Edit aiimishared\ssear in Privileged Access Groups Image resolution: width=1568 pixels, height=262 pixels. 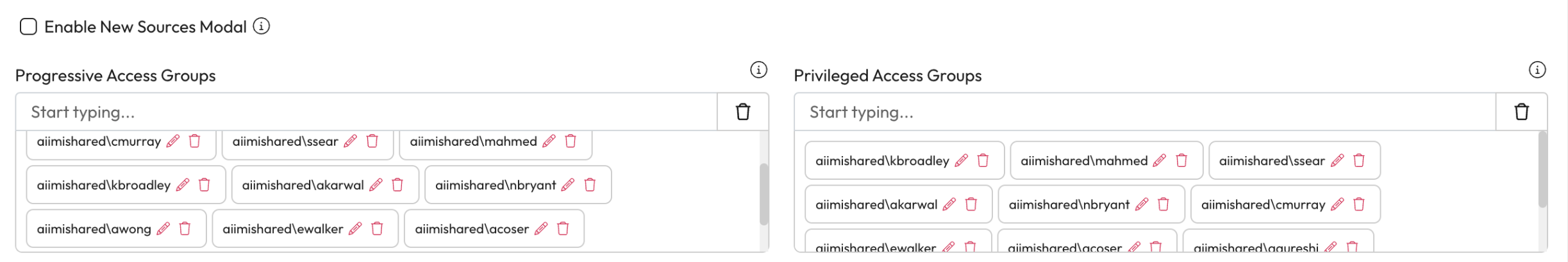1337,161
